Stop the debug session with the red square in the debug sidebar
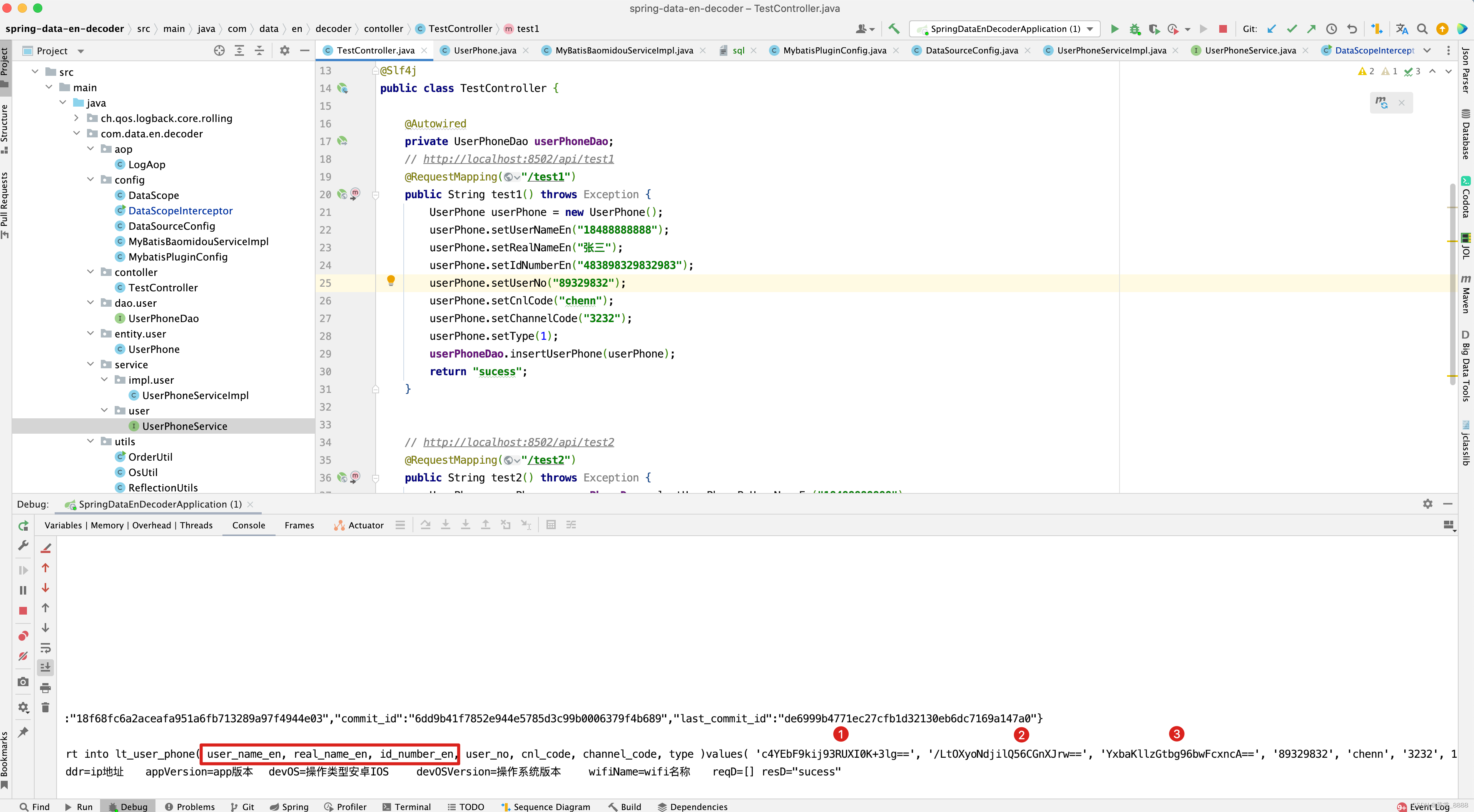The width and height of the screenshot is (1474, 812). point(23,611)
